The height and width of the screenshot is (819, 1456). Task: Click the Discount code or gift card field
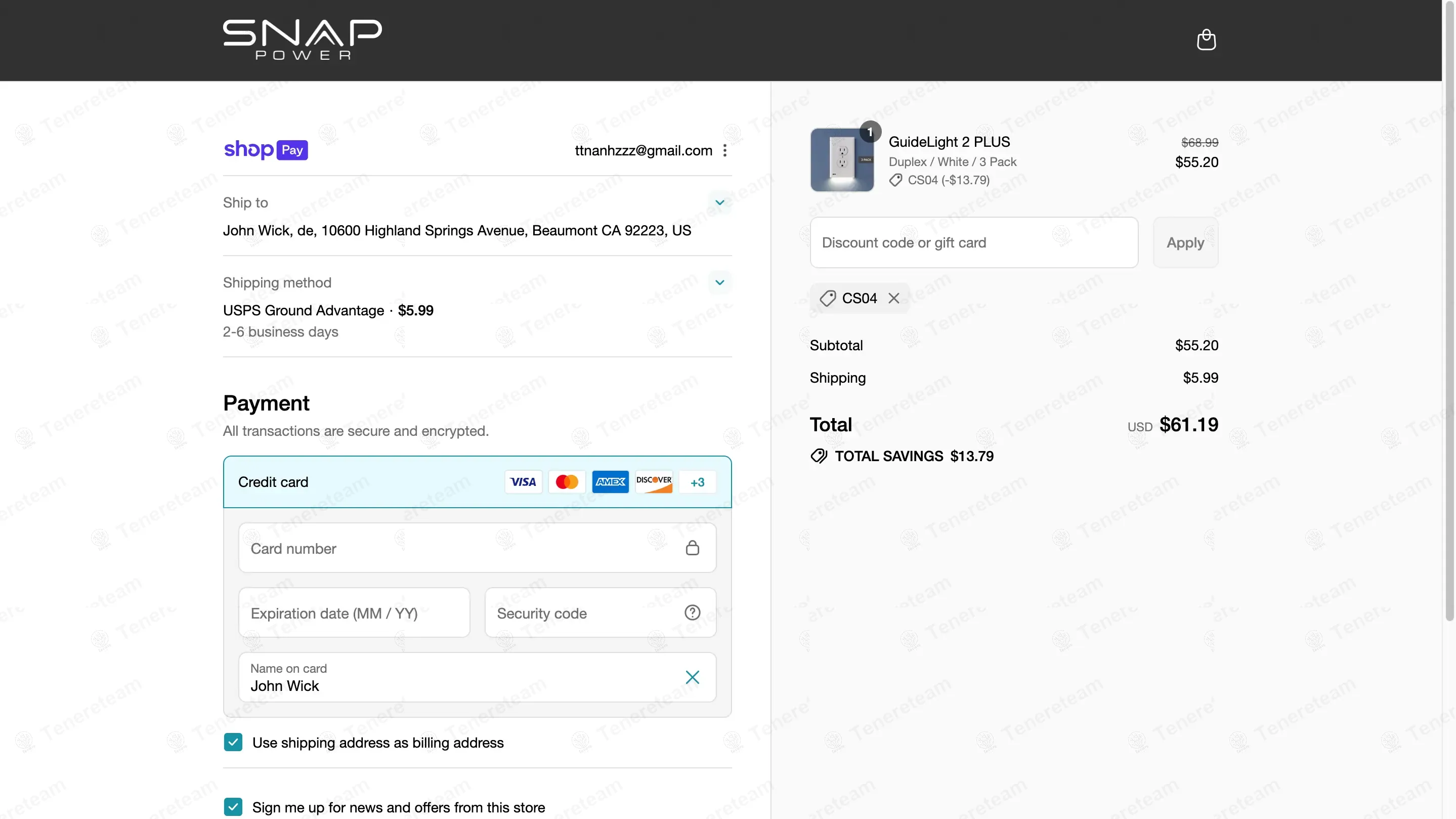point(973,242)
